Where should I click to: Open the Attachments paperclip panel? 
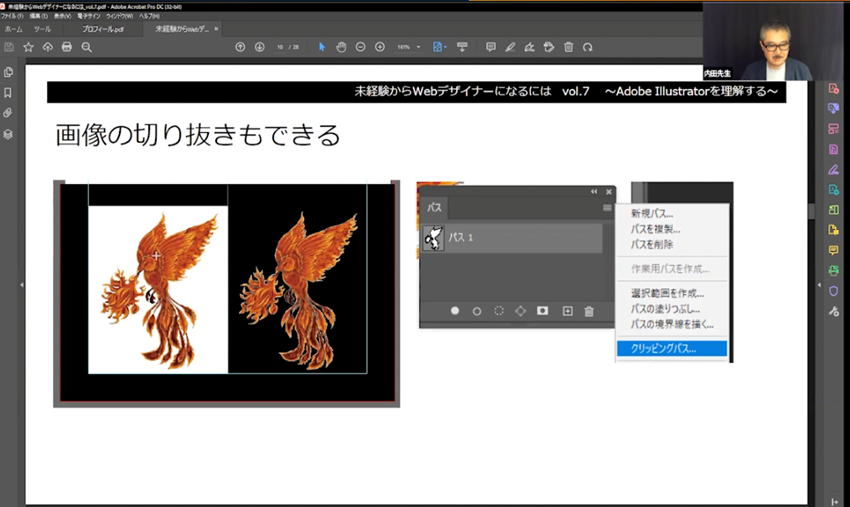pyautogui.click(x=8, y=113)
